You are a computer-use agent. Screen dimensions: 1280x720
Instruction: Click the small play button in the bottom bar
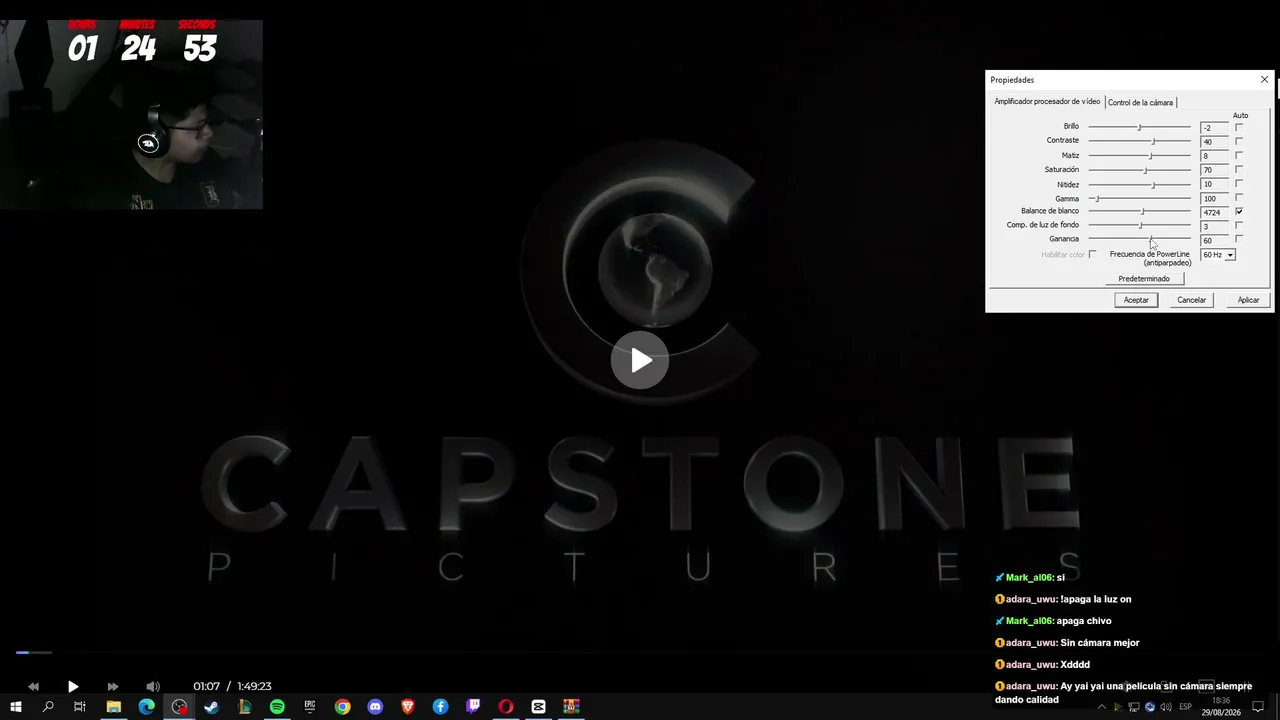[x=73, y=686]
